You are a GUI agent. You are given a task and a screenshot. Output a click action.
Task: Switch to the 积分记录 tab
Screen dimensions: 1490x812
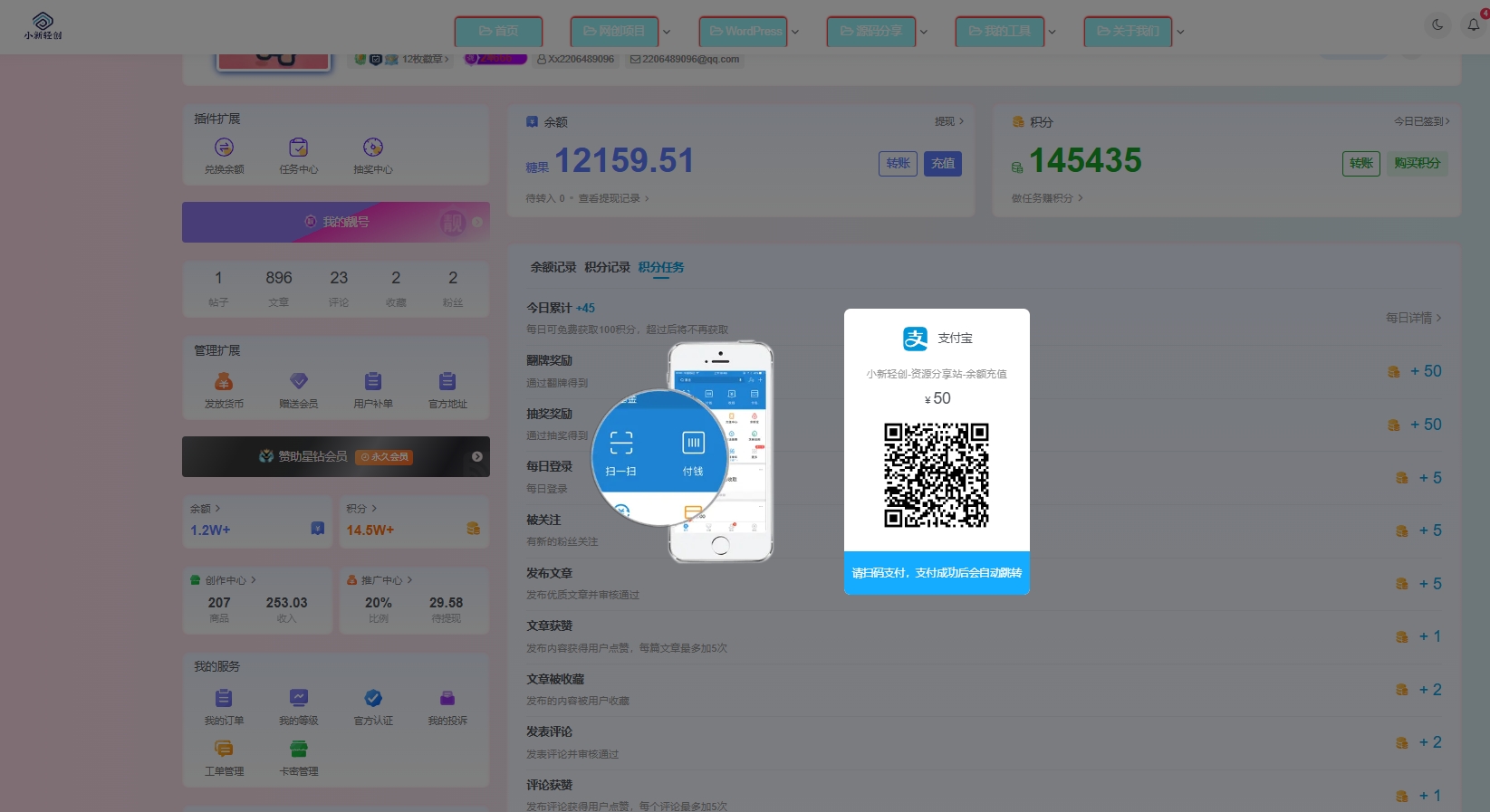607,267
